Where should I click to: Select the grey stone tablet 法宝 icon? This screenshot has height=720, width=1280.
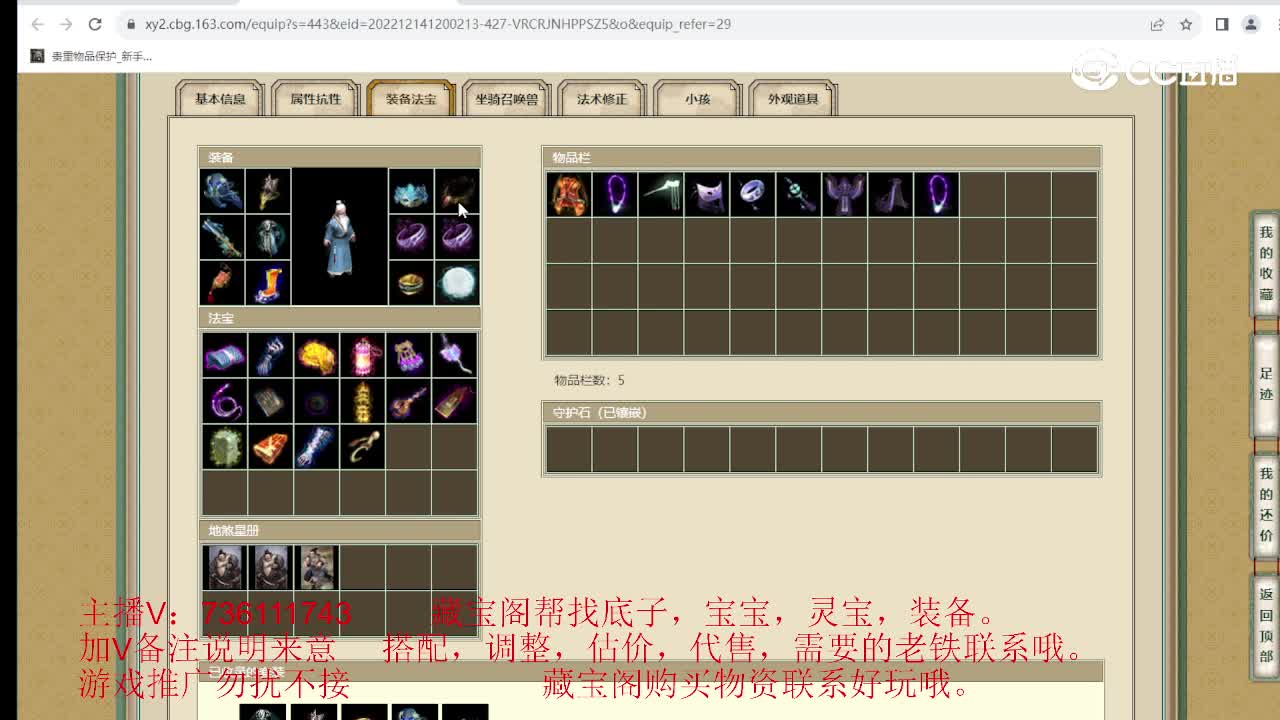(x=270, y=401)
